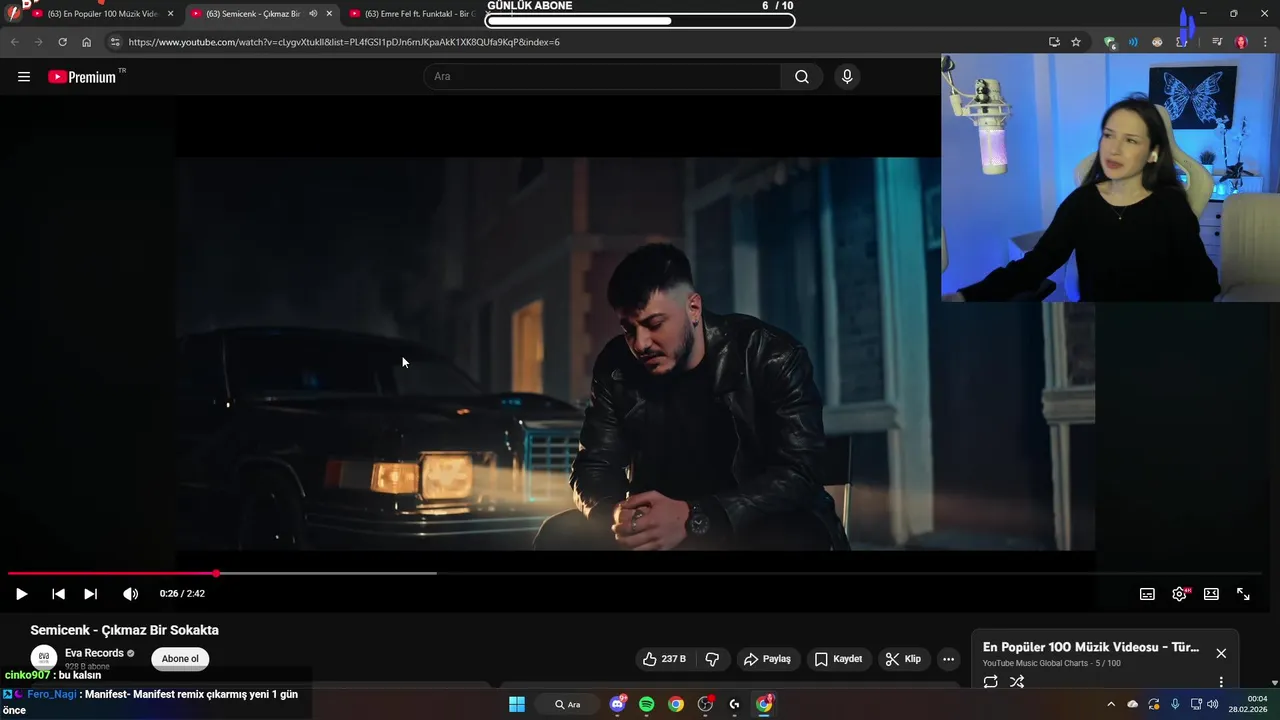1280x720 pixels.
Task: Toggle playlist loop icon
Action: point(990,682)
